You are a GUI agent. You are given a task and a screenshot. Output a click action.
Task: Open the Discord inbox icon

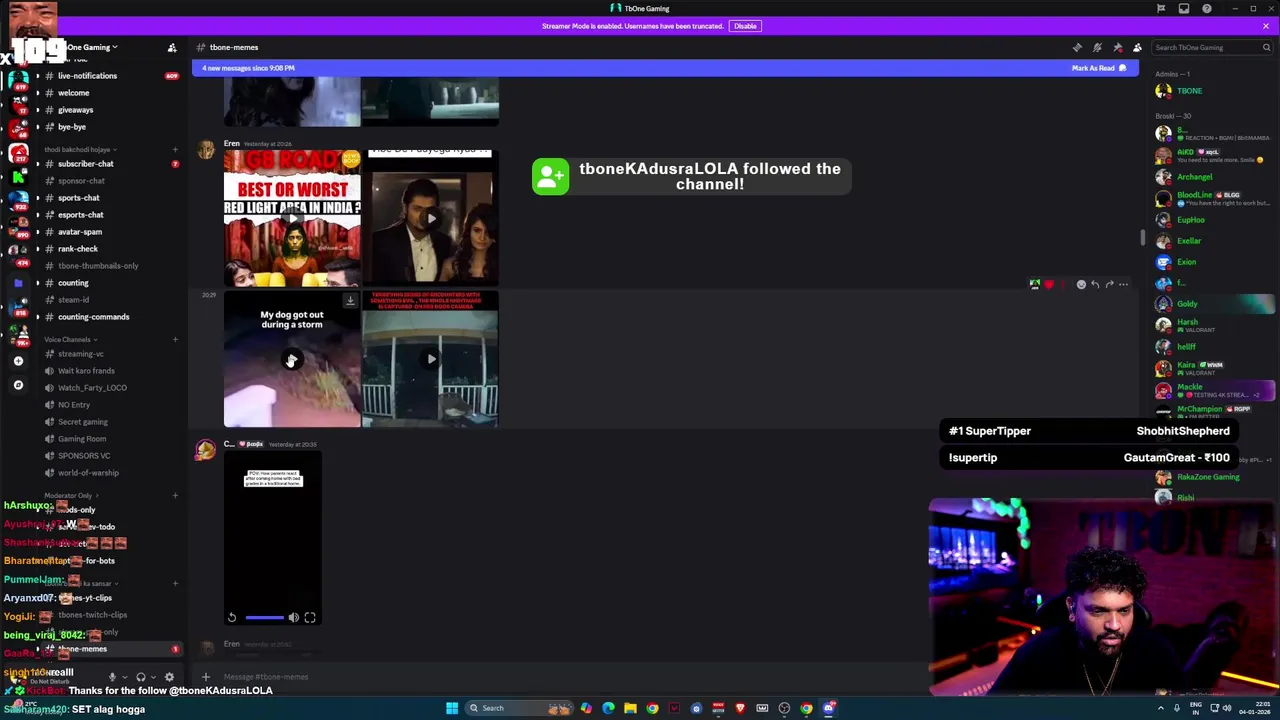(x=1184, y=9)
